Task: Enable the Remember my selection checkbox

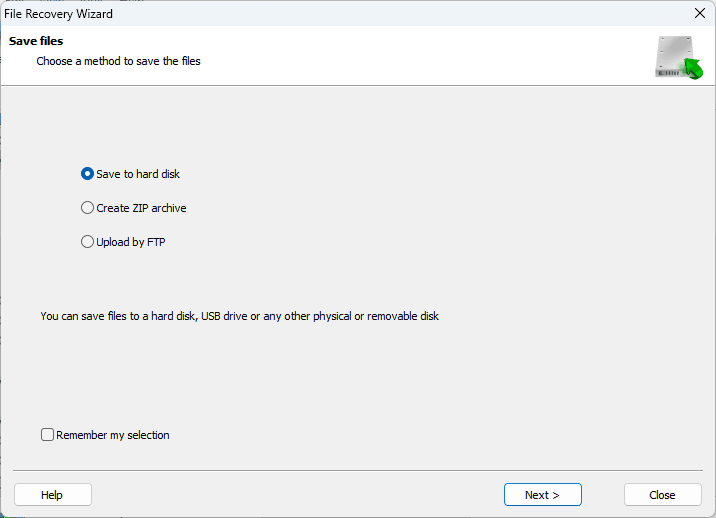Action: point(47,434)
